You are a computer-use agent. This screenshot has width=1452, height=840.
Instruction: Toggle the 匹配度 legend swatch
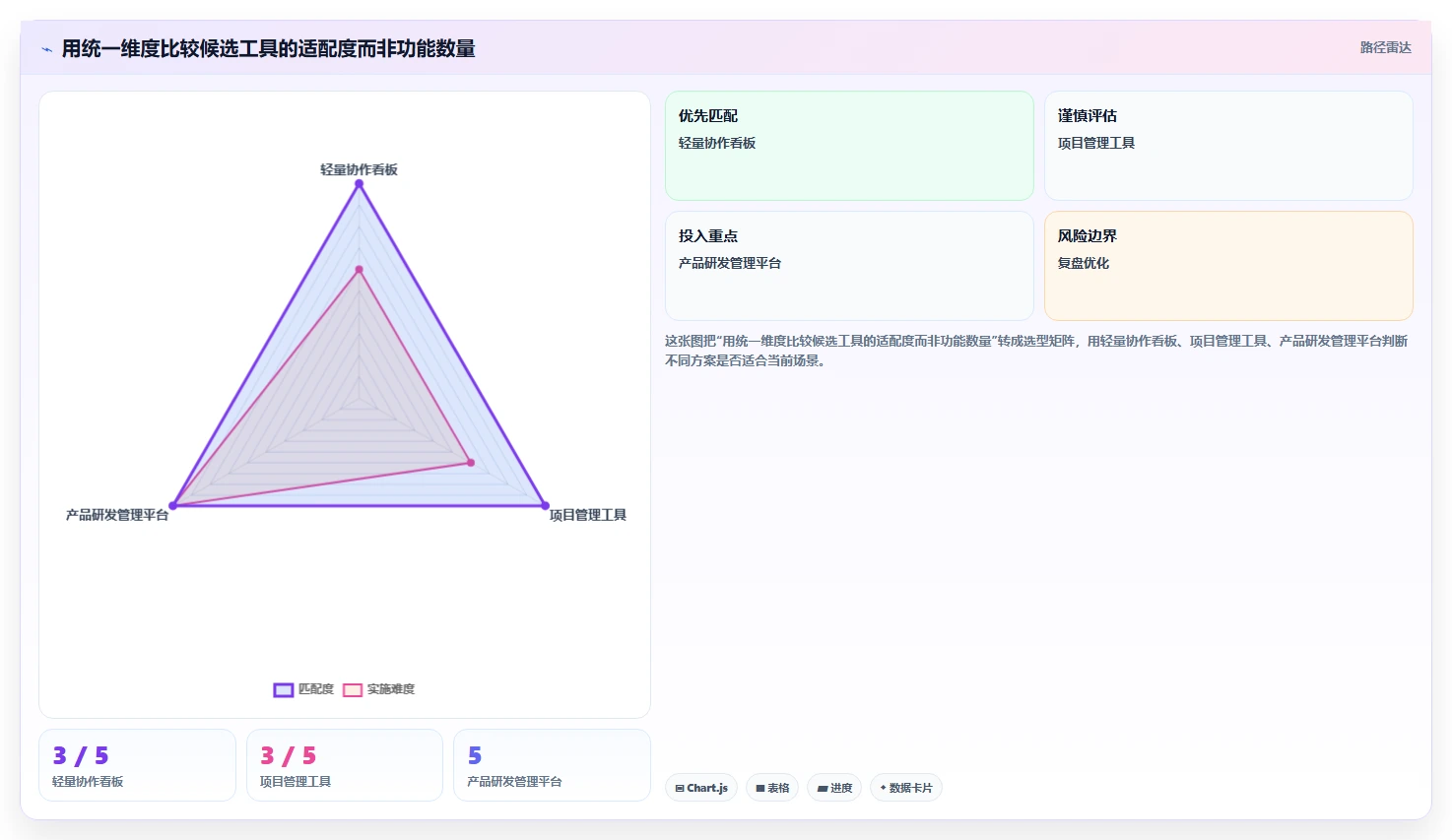284,689
